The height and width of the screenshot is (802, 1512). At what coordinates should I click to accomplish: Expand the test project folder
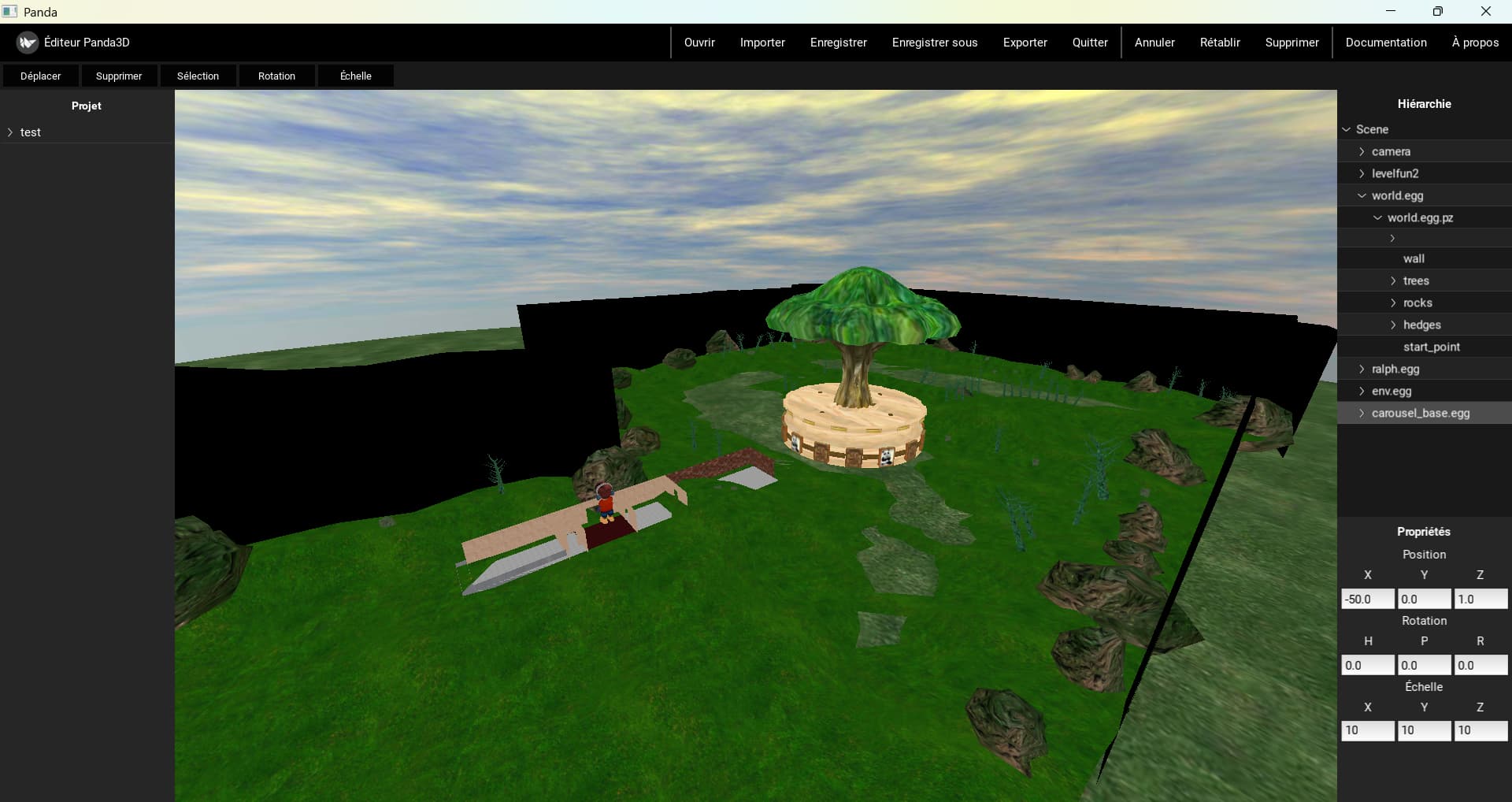click(x=10, y=132)
